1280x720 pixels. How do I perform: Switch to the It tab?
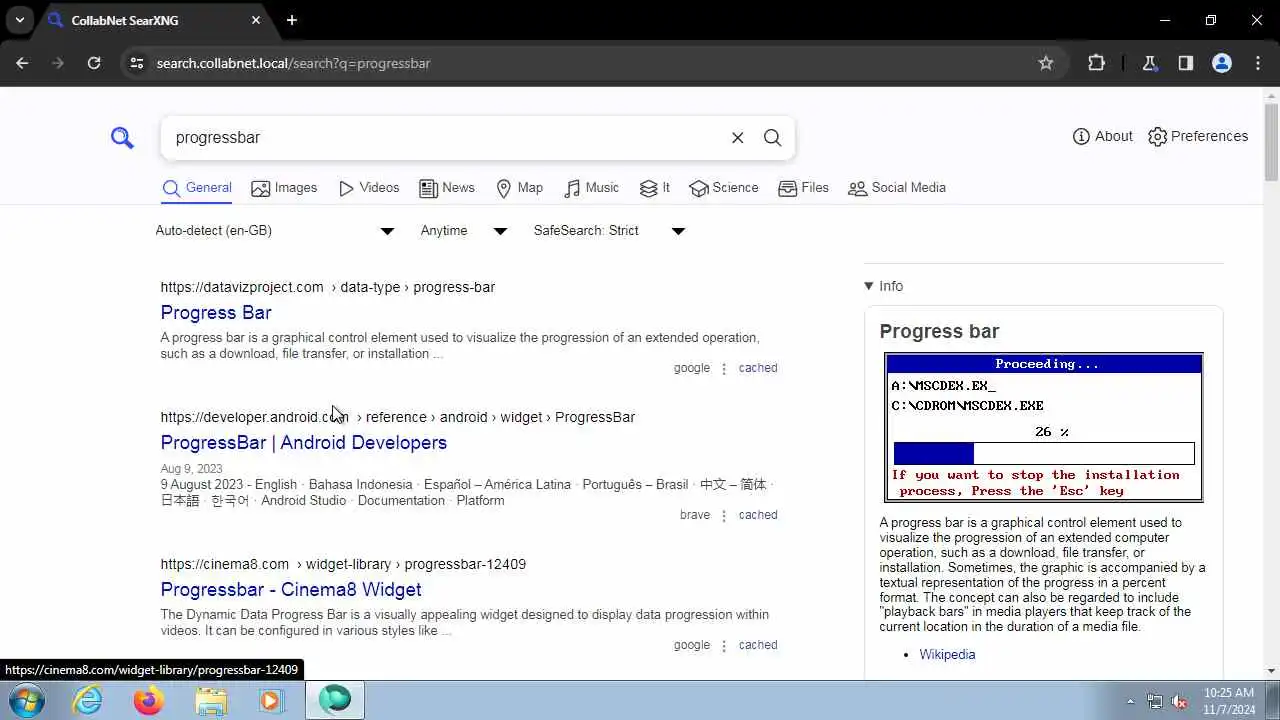coord(655,188)
